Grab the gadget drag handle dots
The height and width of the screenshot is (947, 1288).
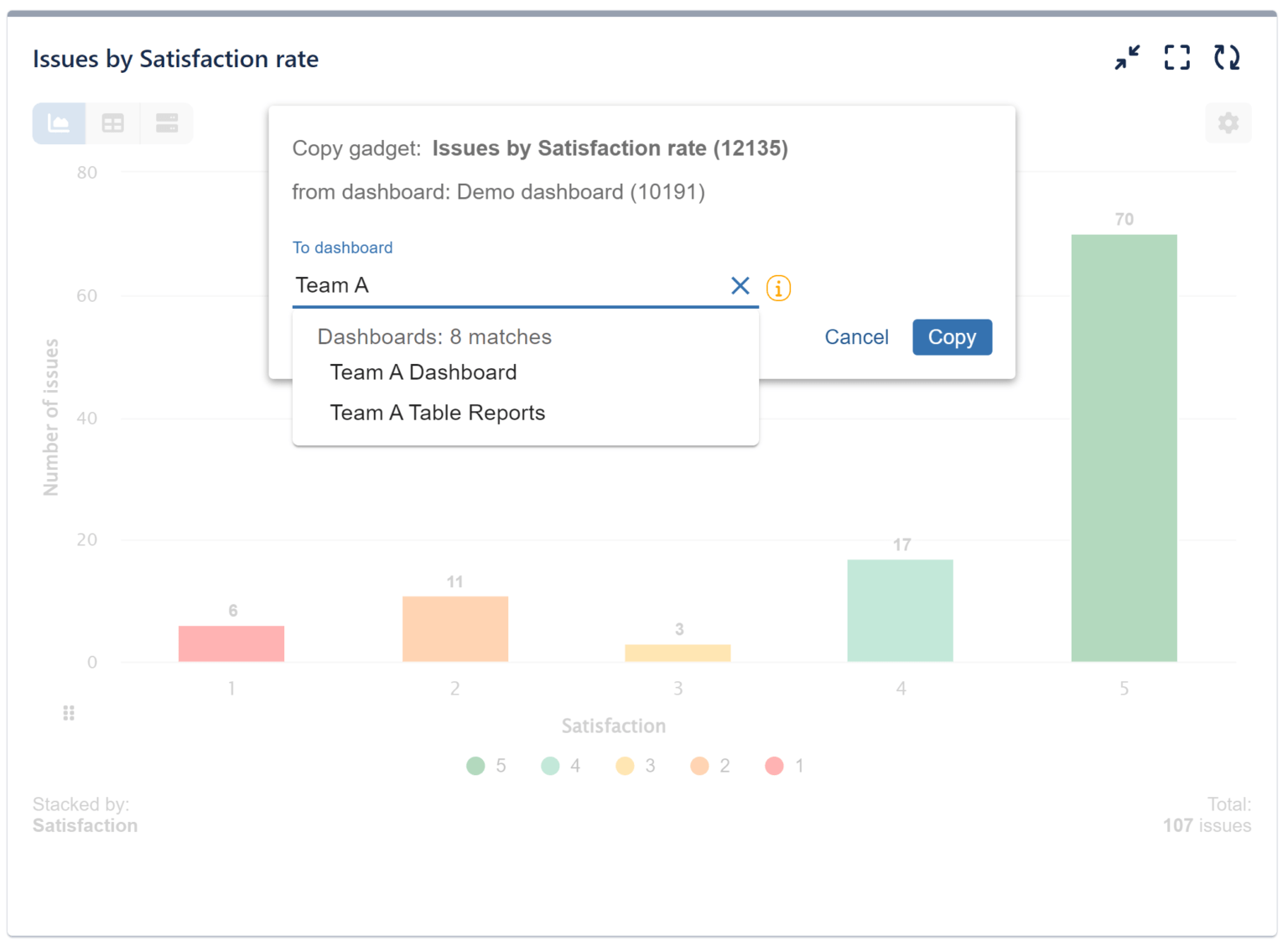(x=69, y=713)
